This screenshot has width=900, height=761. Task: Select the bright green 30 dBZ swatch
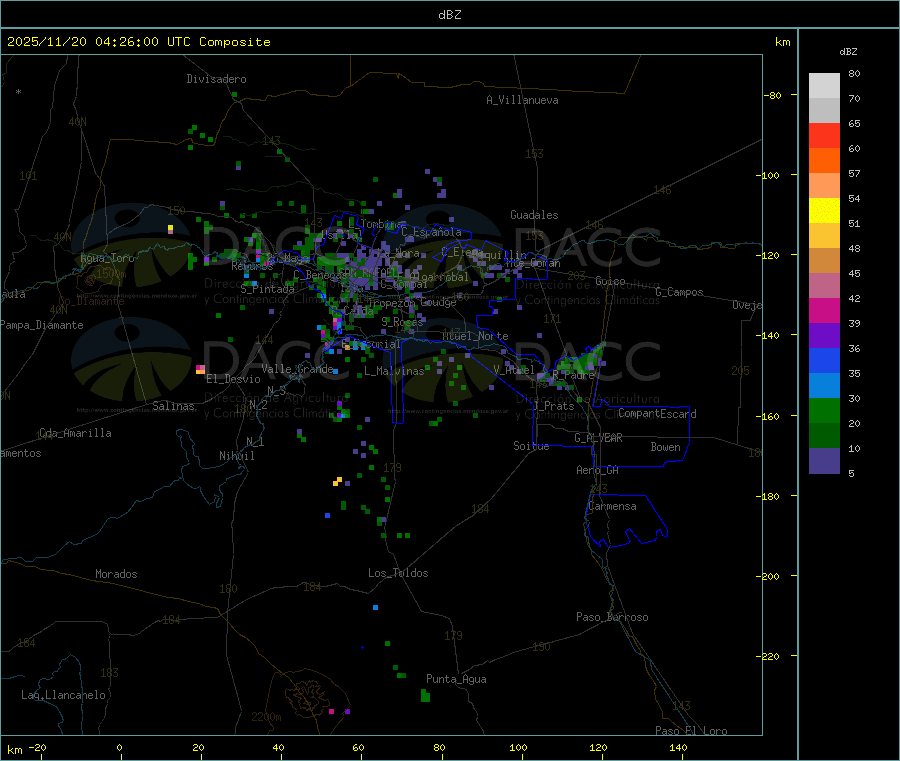[824, 410]
